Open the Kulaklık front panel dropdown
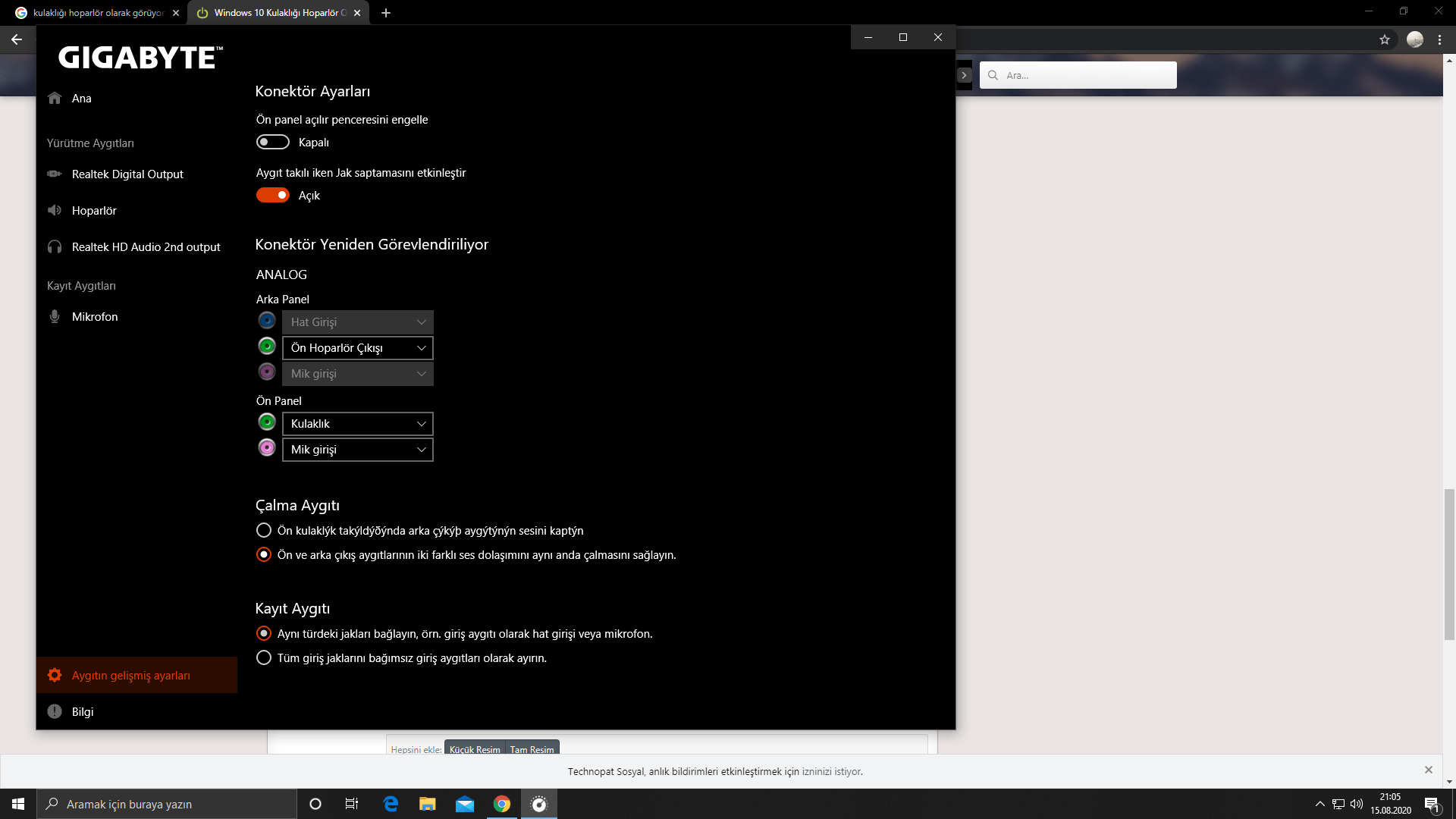The image size is (1456, 819). [x=357, y=424]
